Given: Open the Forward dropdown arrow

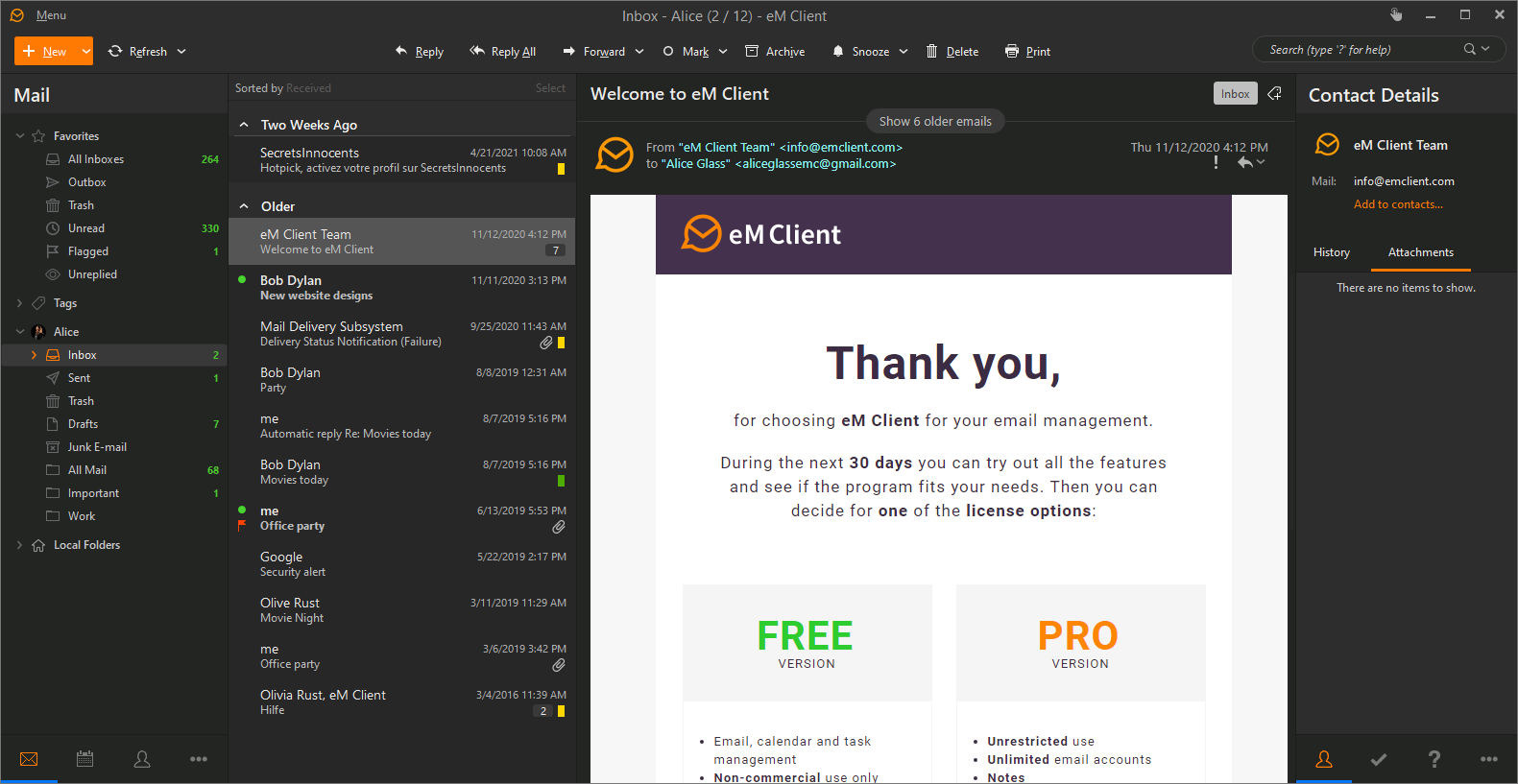Looking at the screenshot, I should click(x=639, y=52).
